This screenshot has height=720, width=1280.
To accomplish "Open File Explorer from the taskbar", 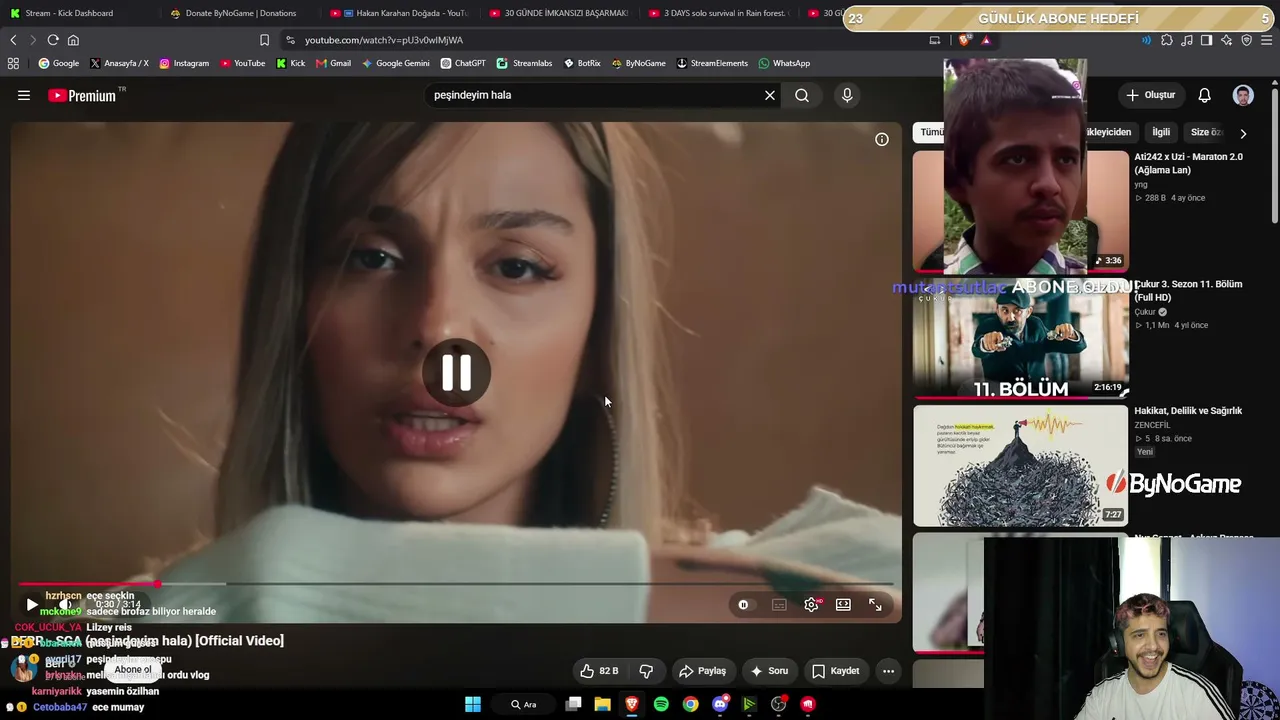I will 602,704.
